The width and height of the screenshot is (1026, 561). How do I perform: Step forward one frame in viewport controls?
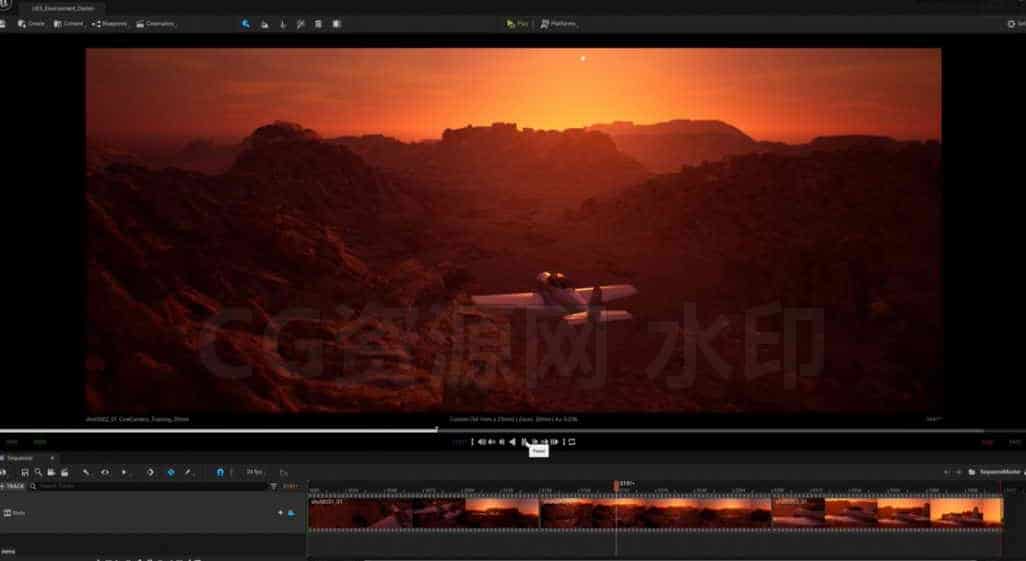click(534, 442)
